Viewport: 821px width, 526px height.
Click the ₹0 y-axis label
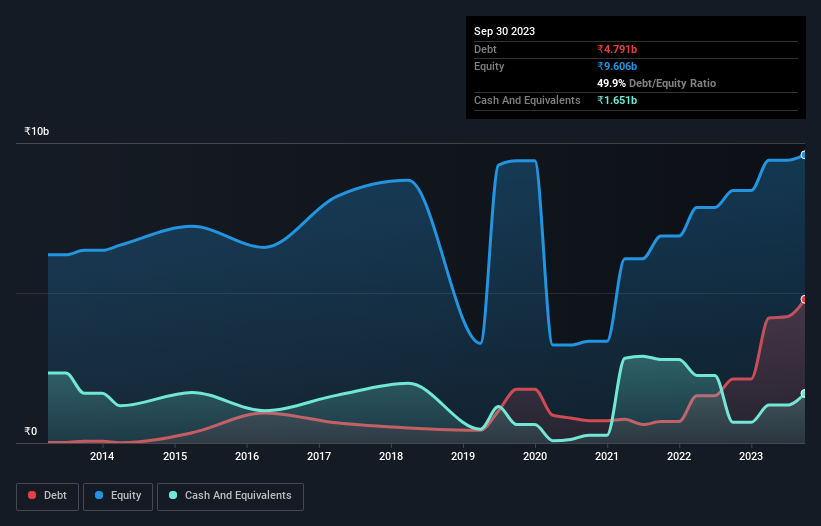31,431
